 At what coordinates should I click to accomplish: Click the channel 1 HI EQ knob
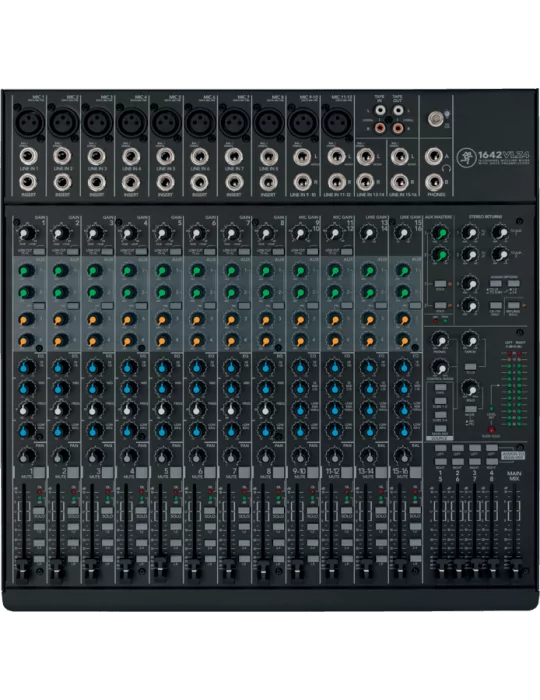[26, 367]
